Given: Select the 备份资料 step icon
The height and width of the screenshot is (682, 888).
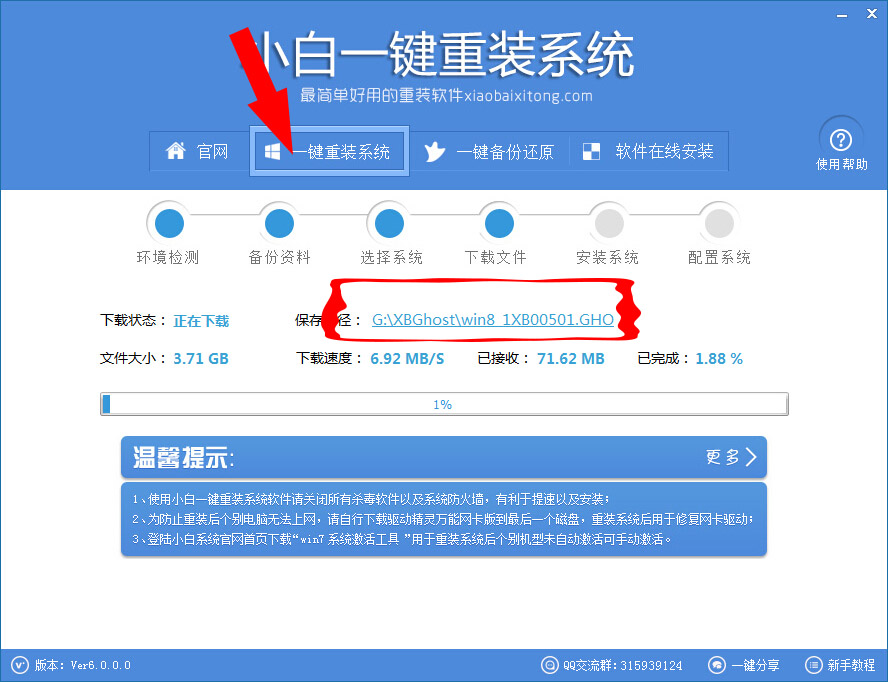Looking at the screenshot, I should [x=278, y=223].
